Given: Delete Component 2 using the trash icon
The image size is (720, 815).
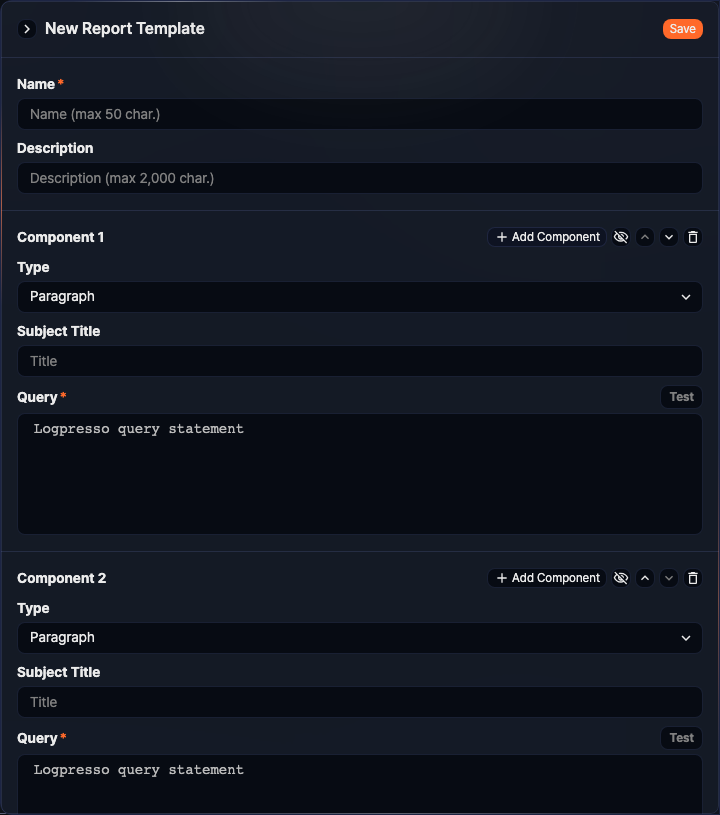Looking at the screenshot, I should click(x=693, y=578).
